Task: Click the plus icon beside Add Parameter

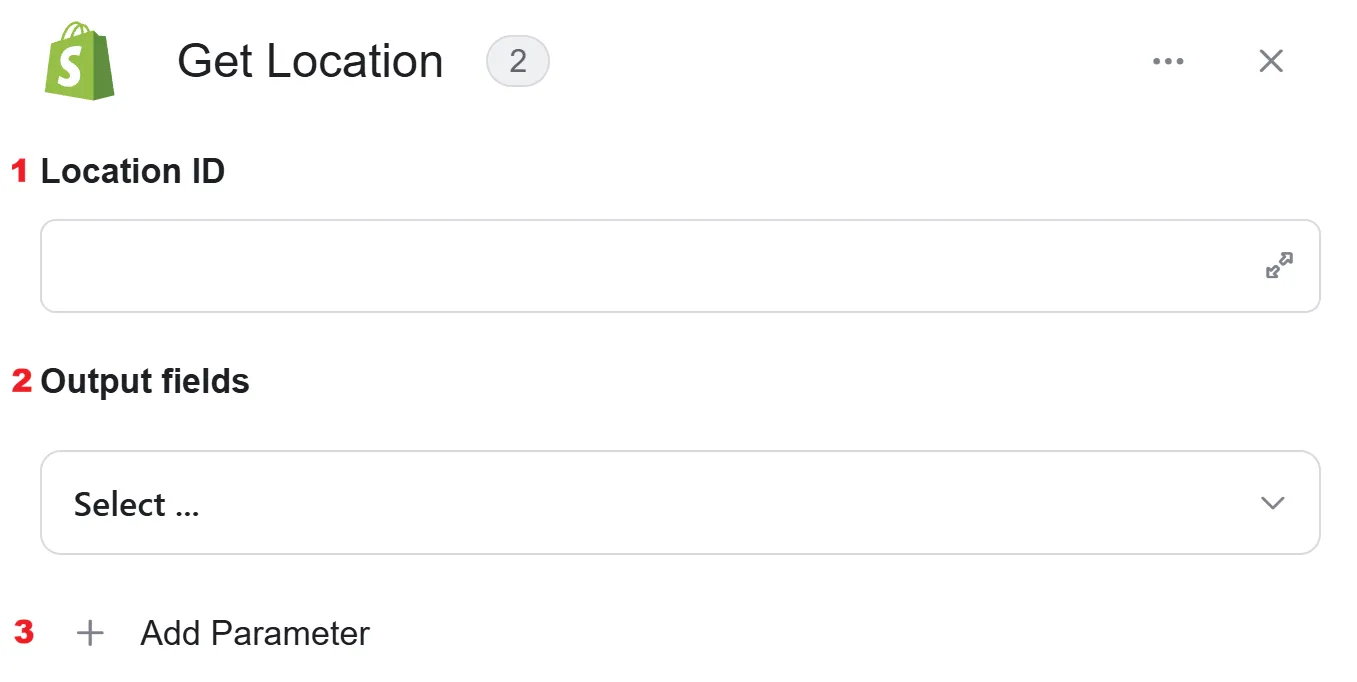Action: click(x=90, y=633)
